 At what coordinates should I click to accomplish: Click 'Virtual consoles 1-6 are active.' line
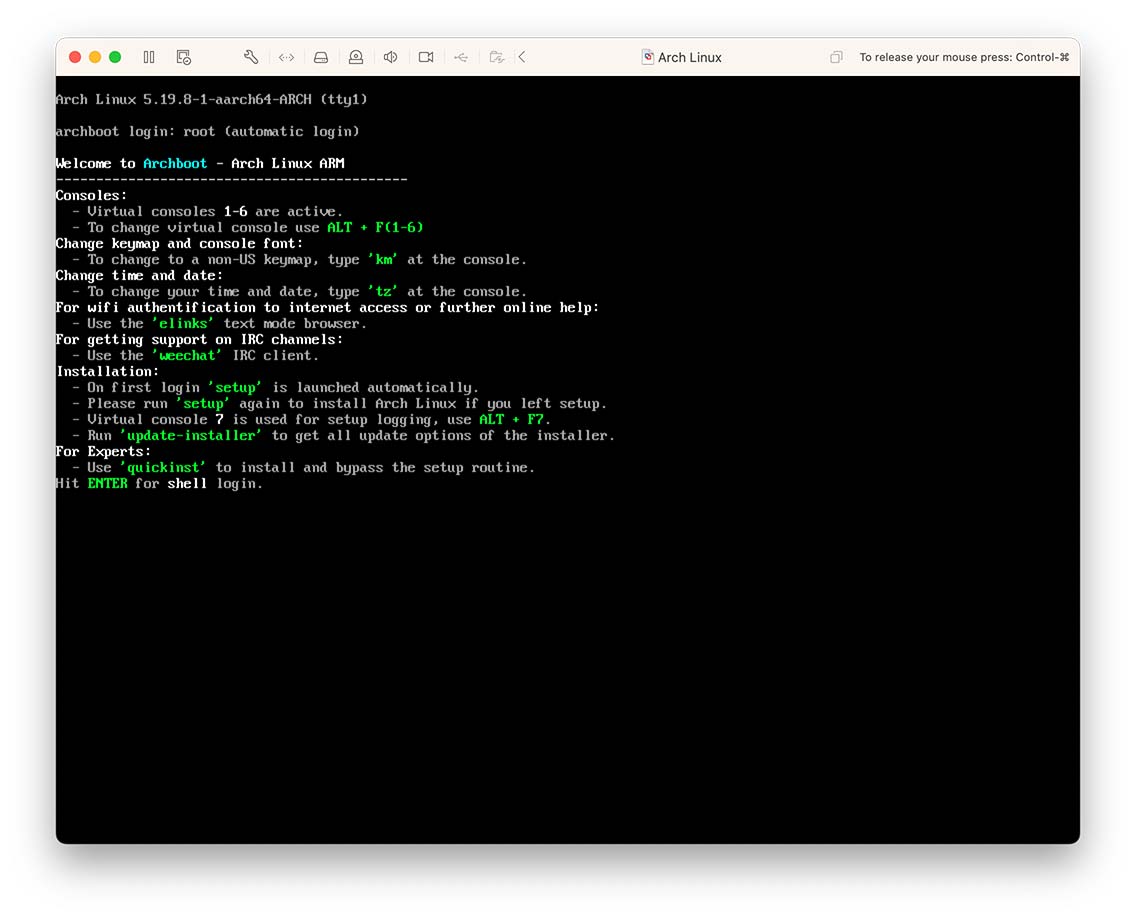click(x=215, y=212)
